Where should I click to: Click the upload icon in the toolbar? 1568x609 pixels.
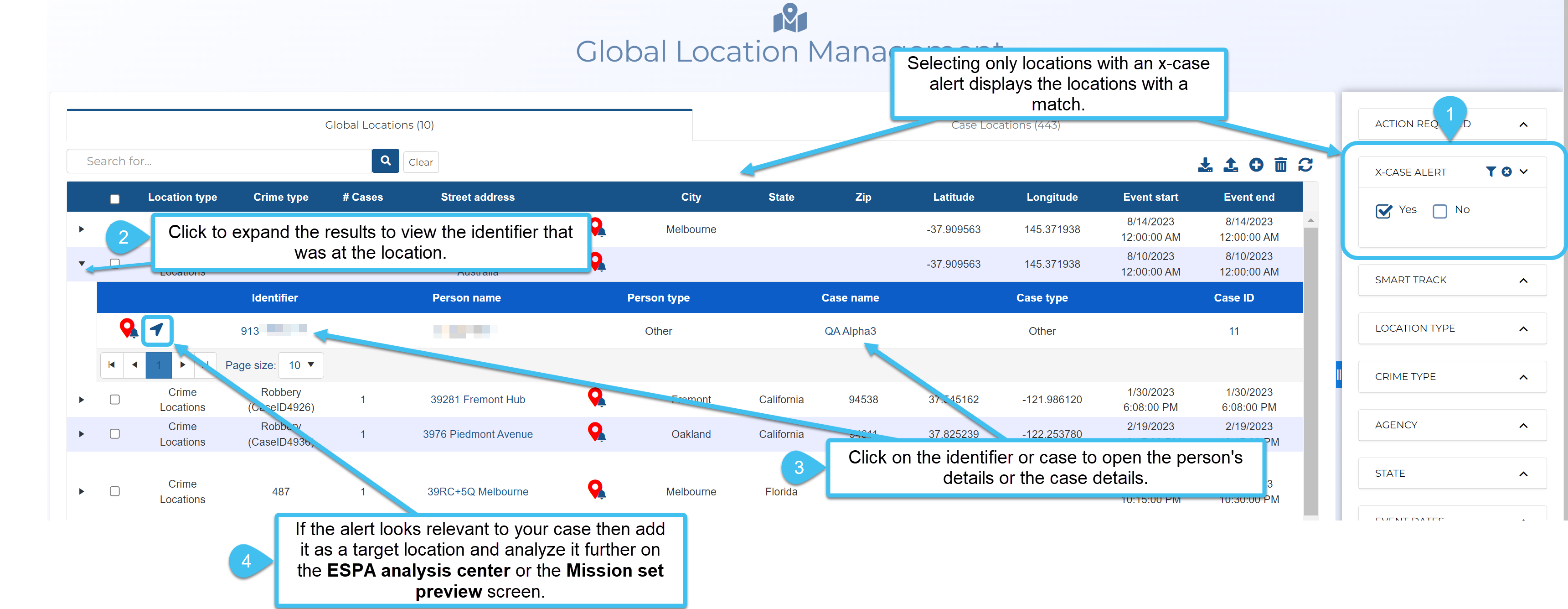[x=1230, y=164]
